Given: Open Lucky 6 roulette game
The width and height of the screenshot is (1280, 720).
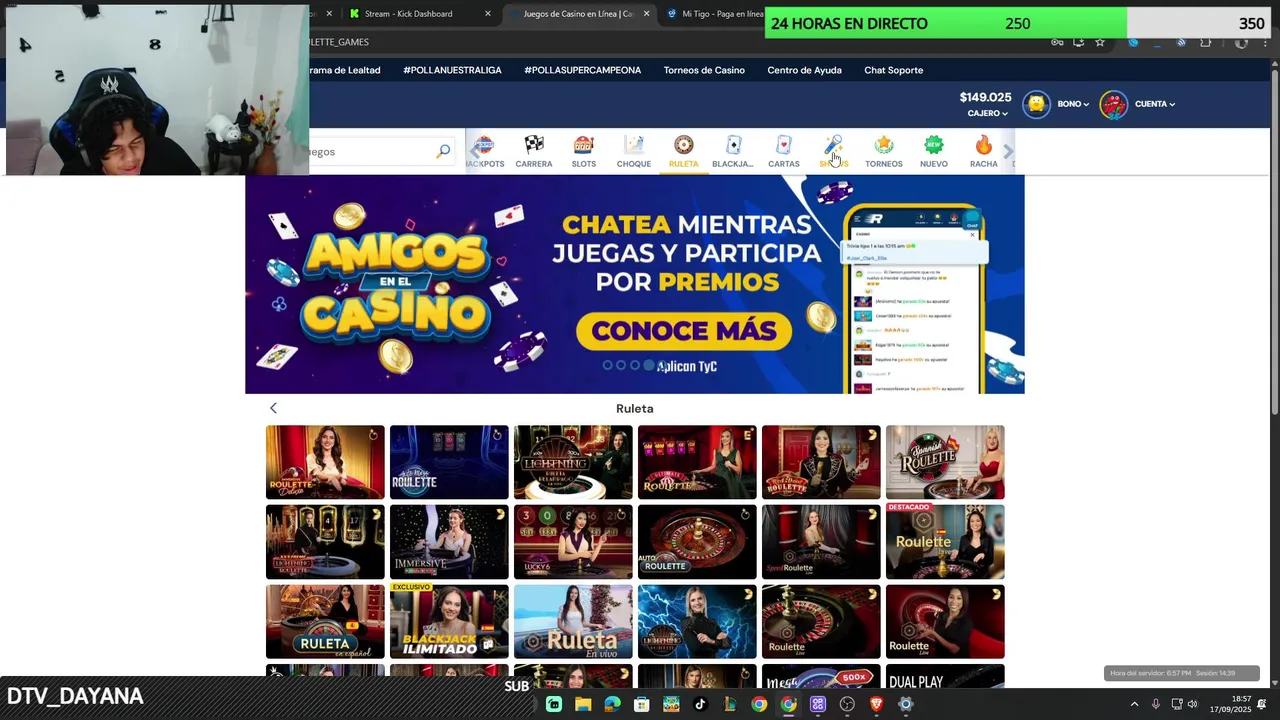Looking at the screenshot, I should 573,541.
